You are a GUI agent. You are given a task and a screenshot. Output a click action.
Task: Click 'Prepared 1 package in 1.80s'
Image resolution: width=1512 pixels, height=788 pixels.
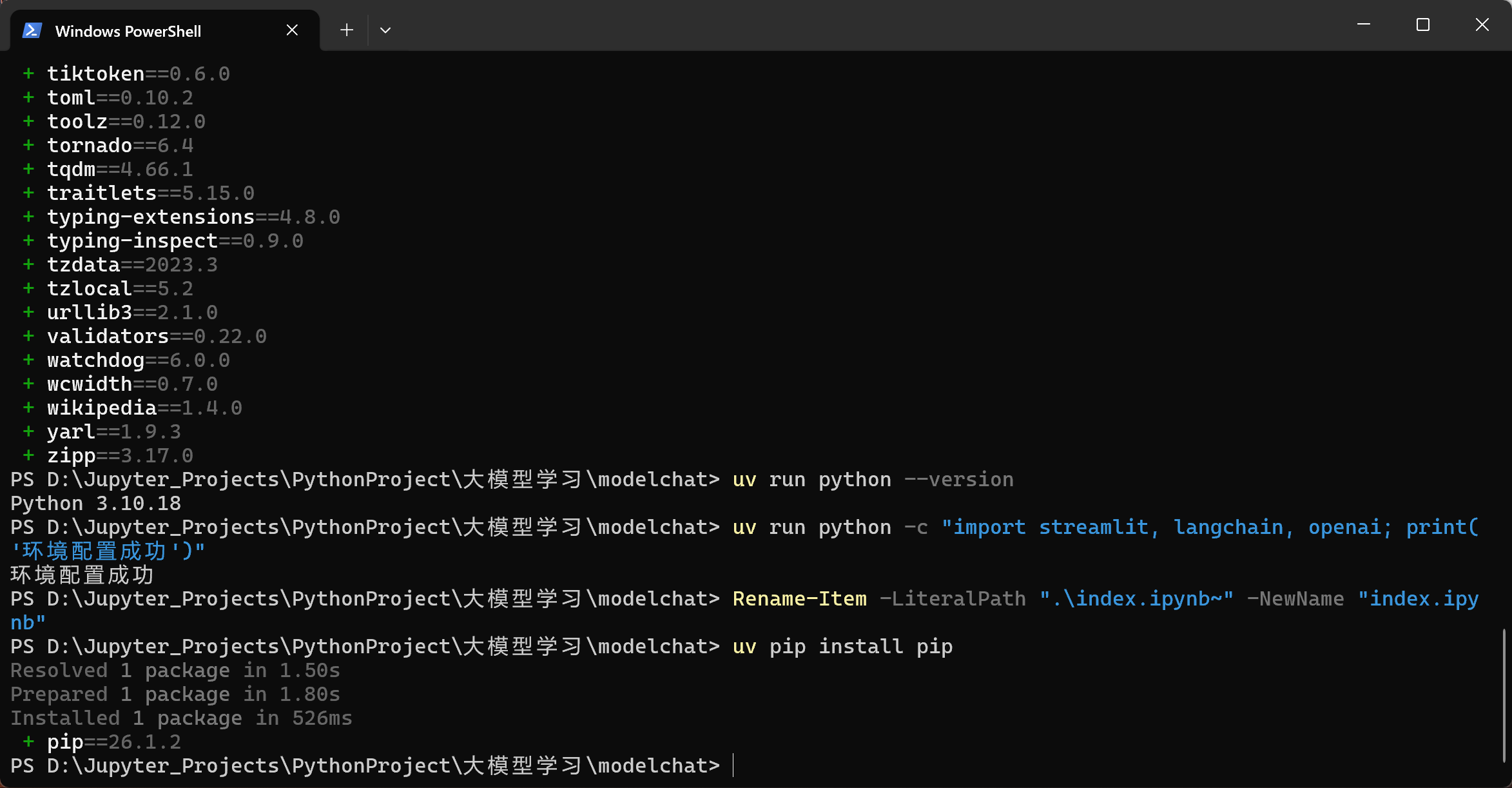click(x=175, y=694)
